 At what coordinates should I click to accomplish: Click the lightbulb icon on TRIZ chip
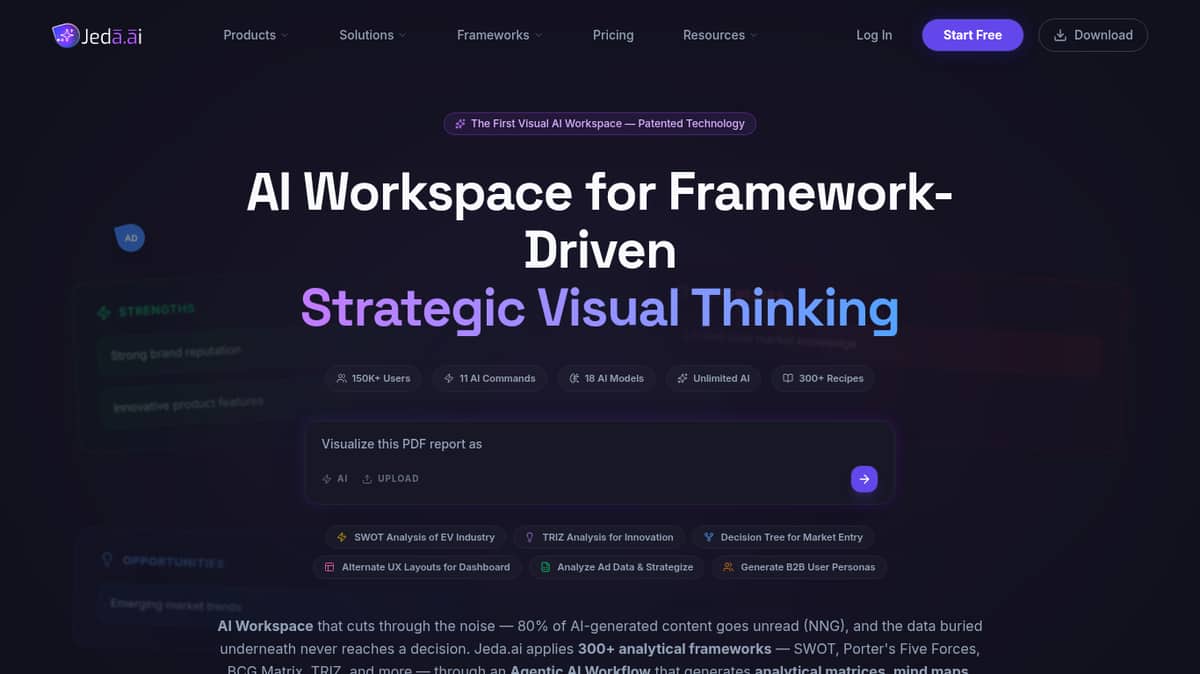point(530,537)
